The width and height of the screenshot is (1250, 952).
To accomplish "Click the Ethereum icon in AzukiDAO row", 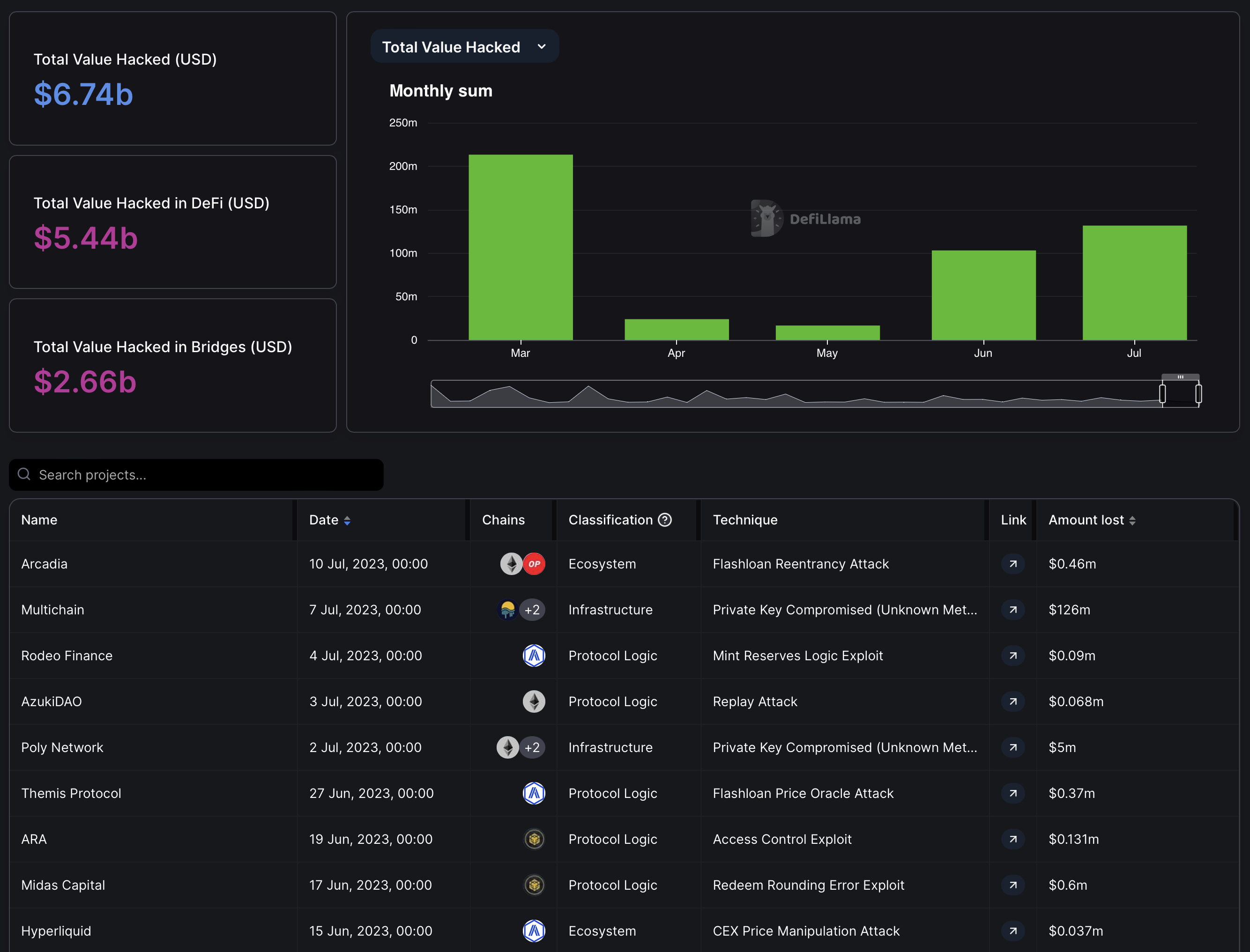I will (x=534, y=701).
